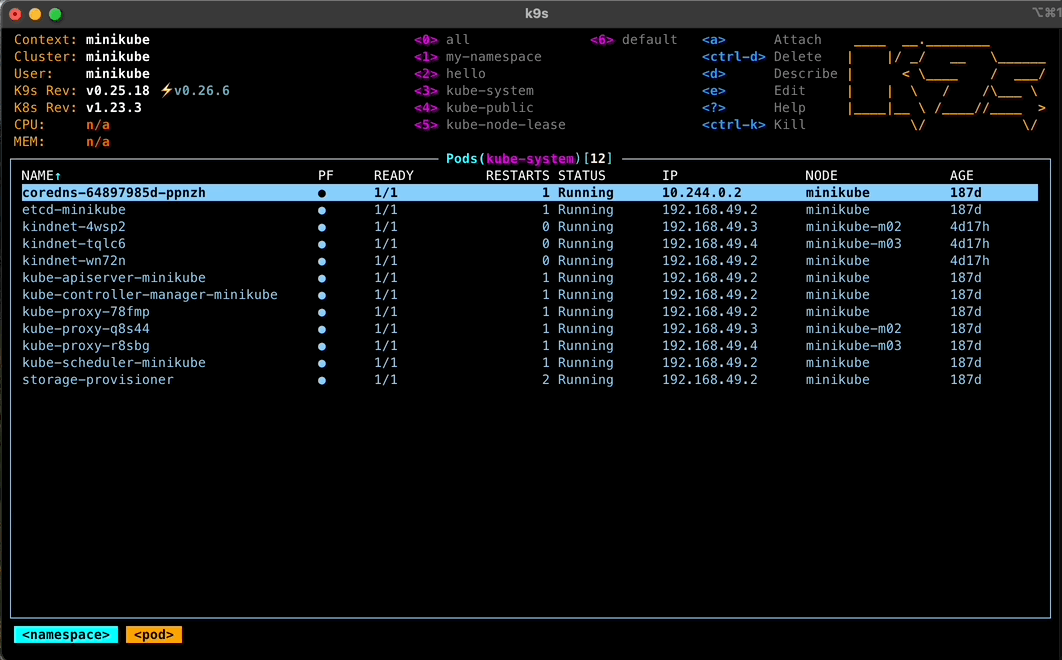Image resolution: width=1062 pixels, height=660 pixels.
Task: Click the Describe key hint
Action: [769, 73]
